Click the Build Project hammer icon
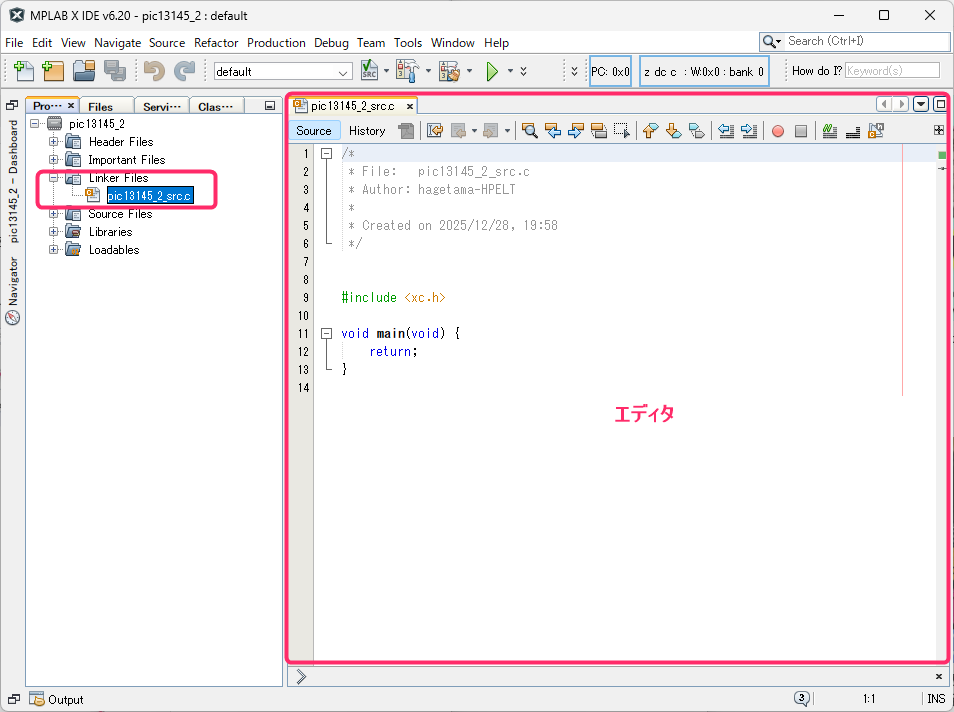The width and height of the screenshot is (954, 712). pyautogui.click(x=406, y=71)
